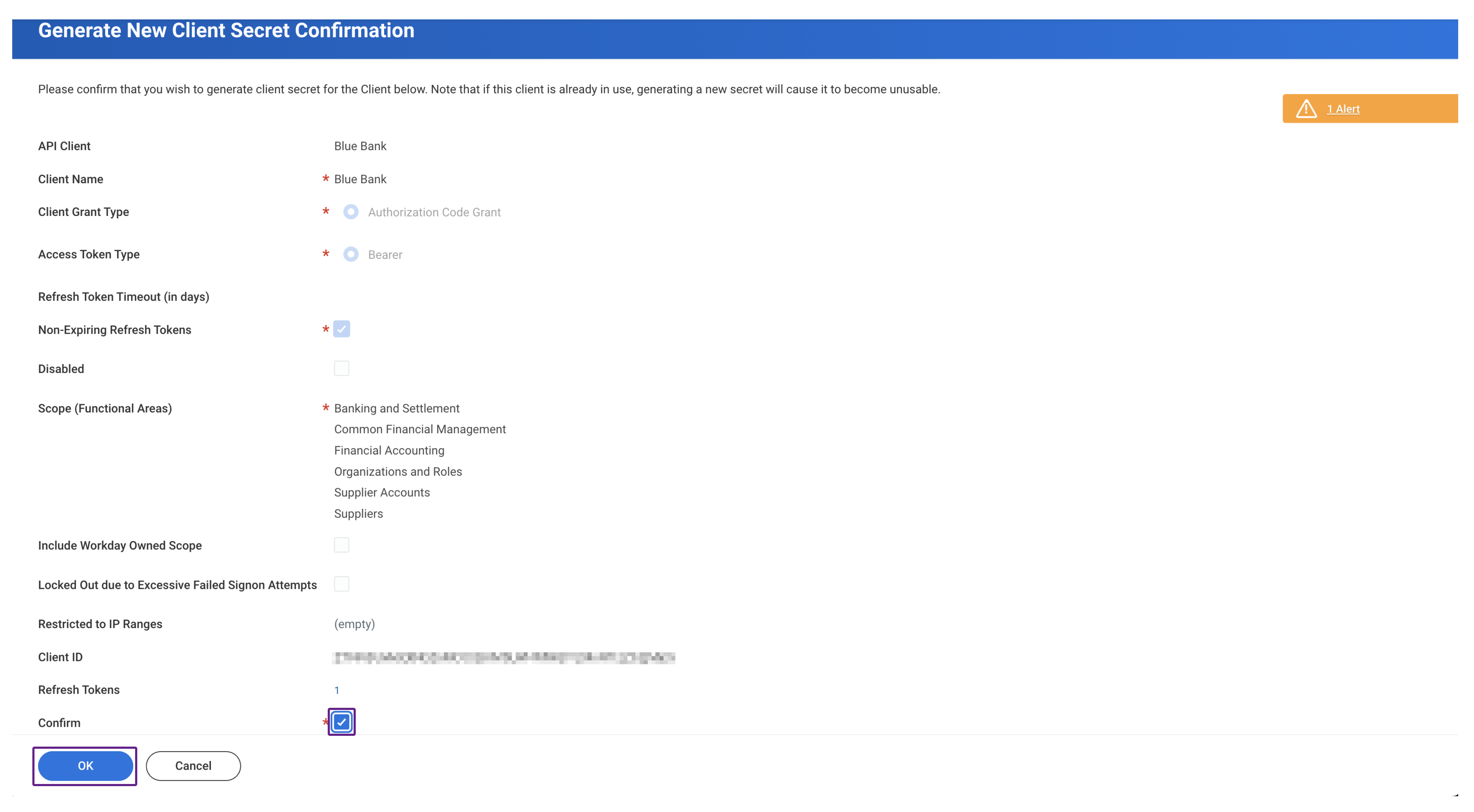Uncheck the Confirm checkbox
1474x812 pixels.
point(342,722)
